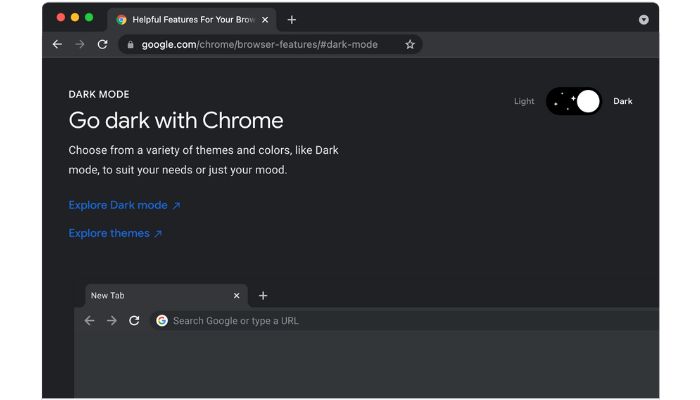The image size is (700, 400).
Task: Click the back arrow in the preview browser
Action: pyautogui.click(x=89, y=321)
